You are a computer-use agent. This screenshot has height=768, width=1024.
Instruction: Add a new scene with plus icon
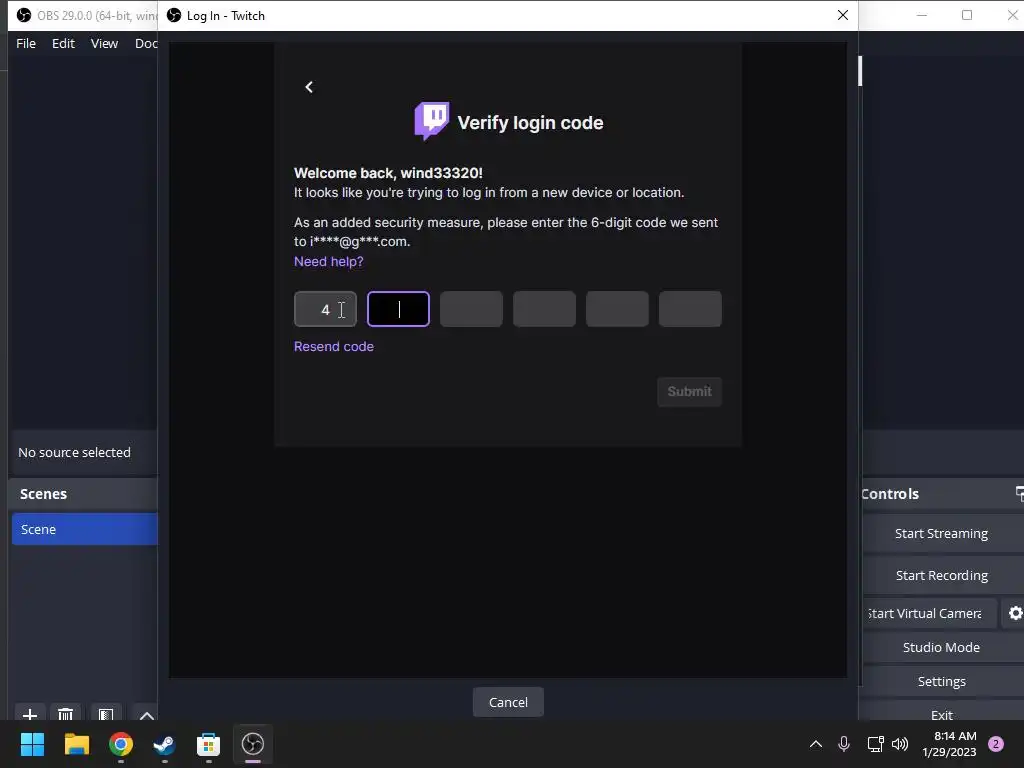tap(29, 714)
